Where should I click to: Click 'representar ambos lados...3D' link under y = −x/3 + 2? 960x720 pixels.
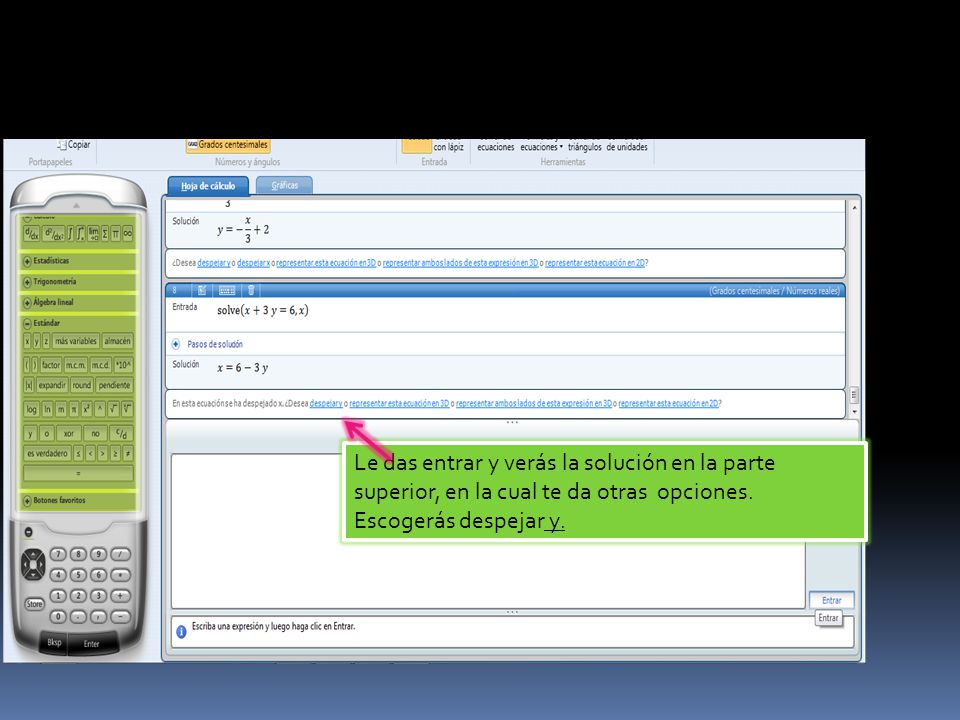coord(460,263)
